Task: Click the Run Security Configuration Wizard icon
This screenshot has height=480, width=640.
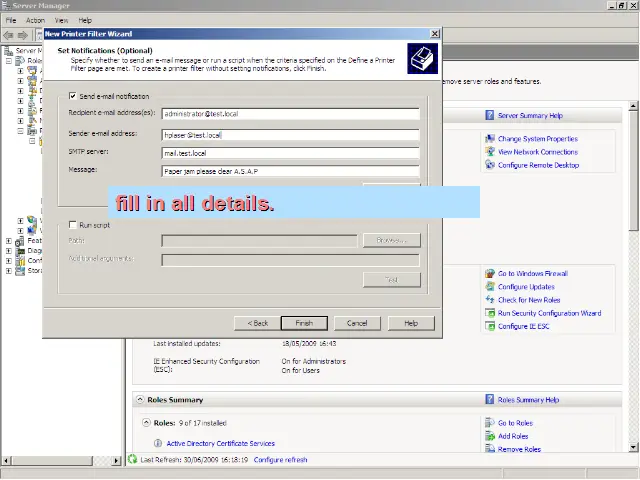Action: coord(490,313)
